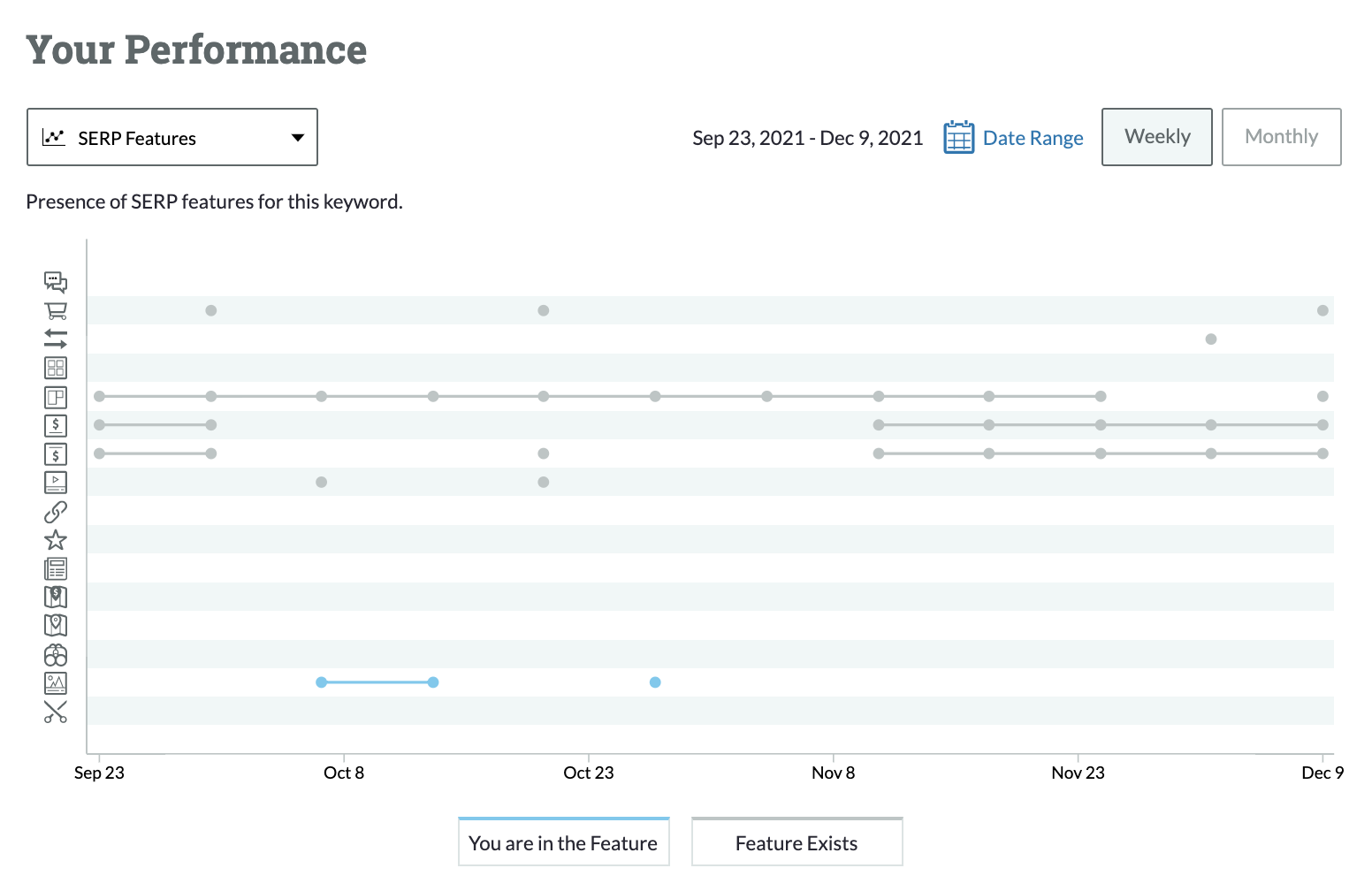Select the binoculars feature icon

[x=55, y=655]
